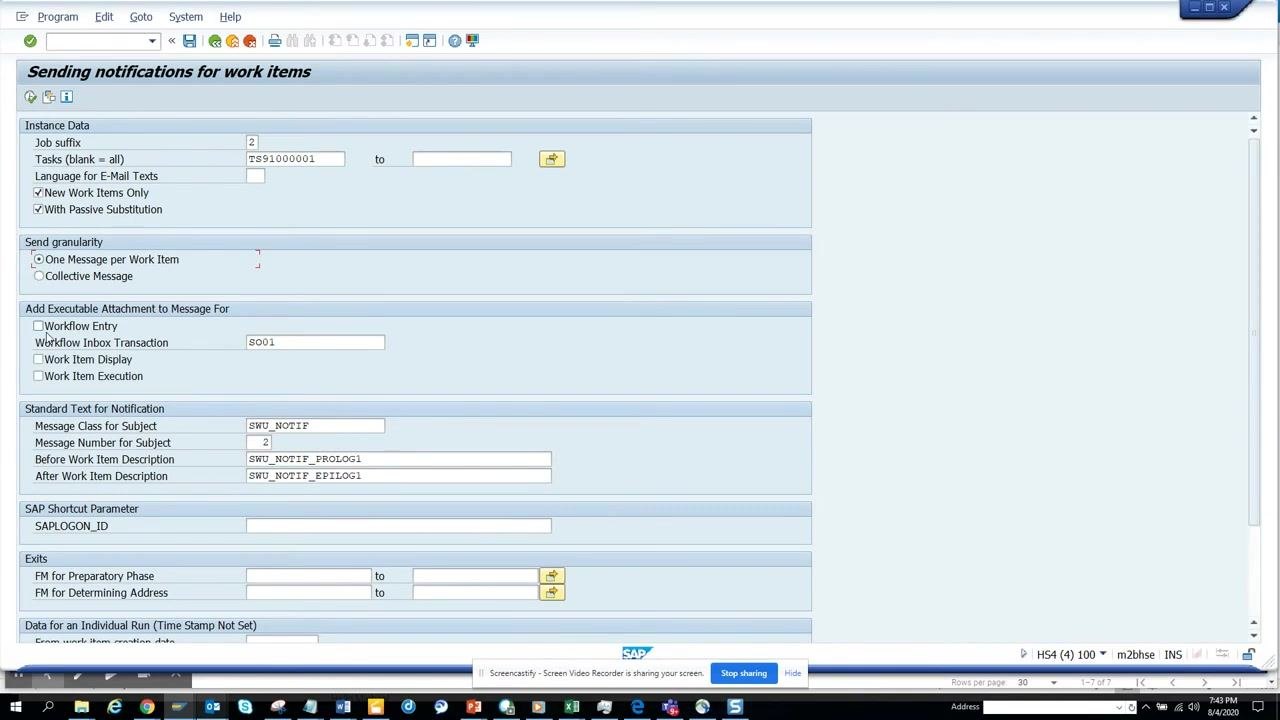Open the SAP menu icon left of Program
The height and width of the screenshot is (720, 1280).
[22, 17]
